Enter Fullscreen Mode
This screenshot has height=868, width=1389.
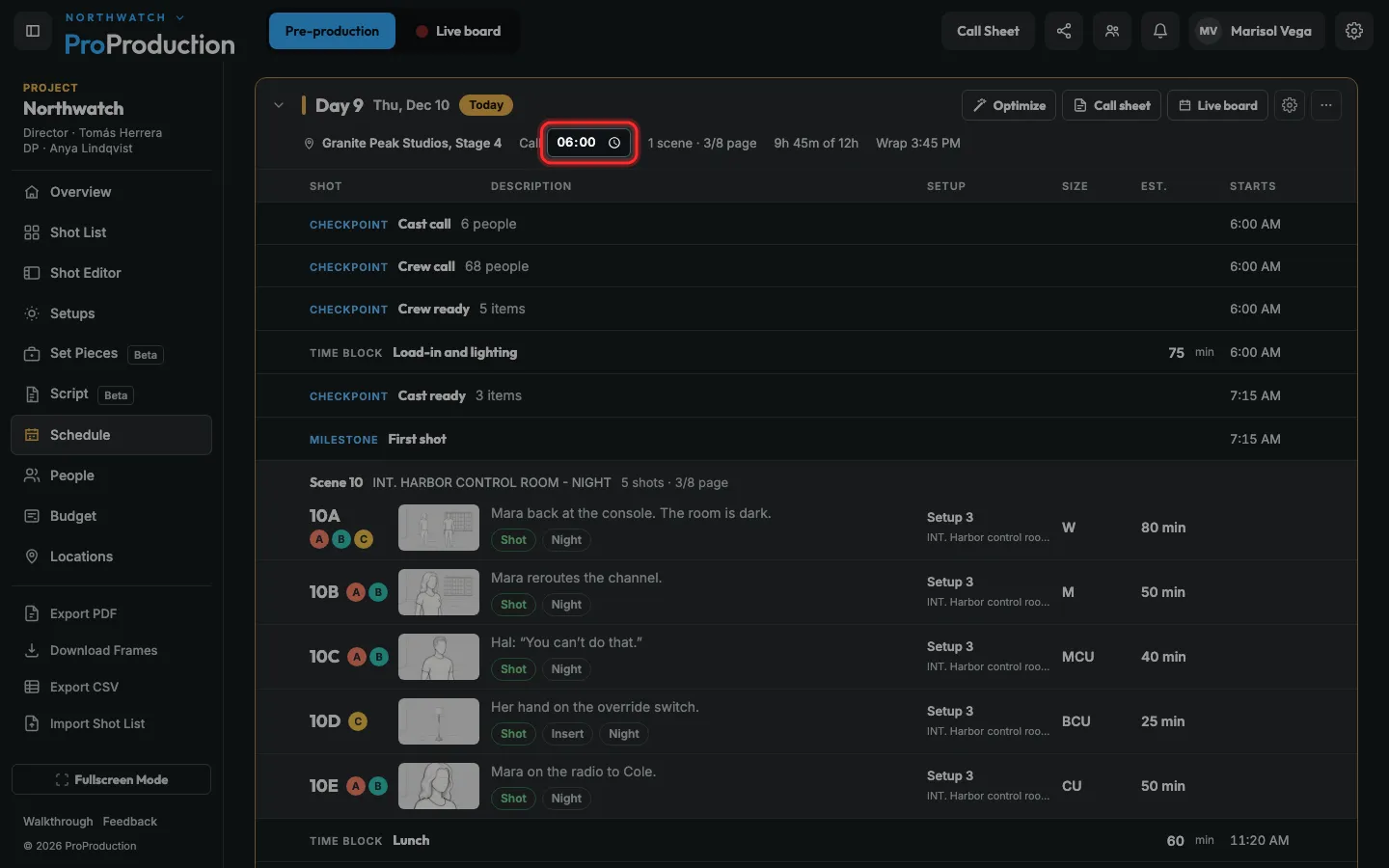[x=112, y=779]
